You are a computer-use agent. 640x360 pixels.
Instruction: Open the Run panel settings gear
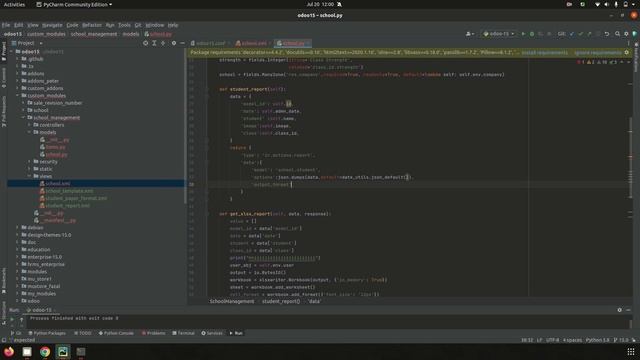tap(620, 310)
